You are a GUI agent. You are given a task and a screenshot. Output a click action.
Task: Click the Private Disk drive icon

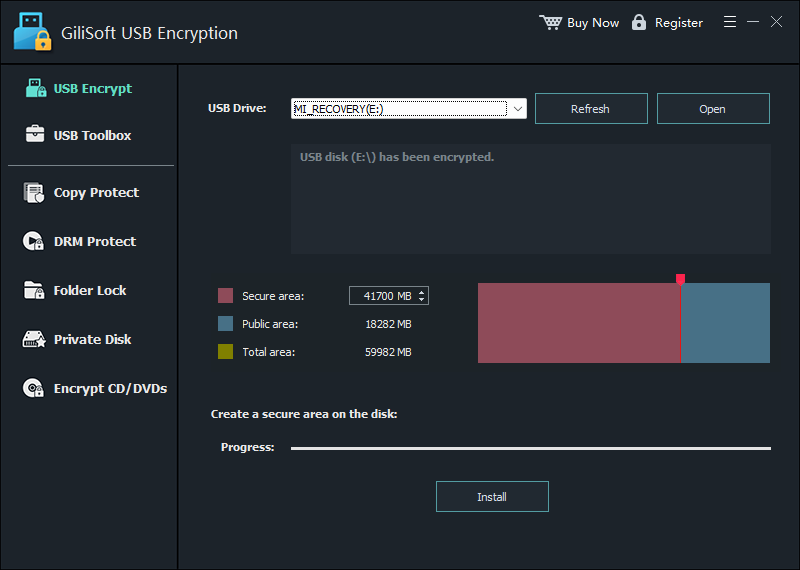click(x=34, y=339)
